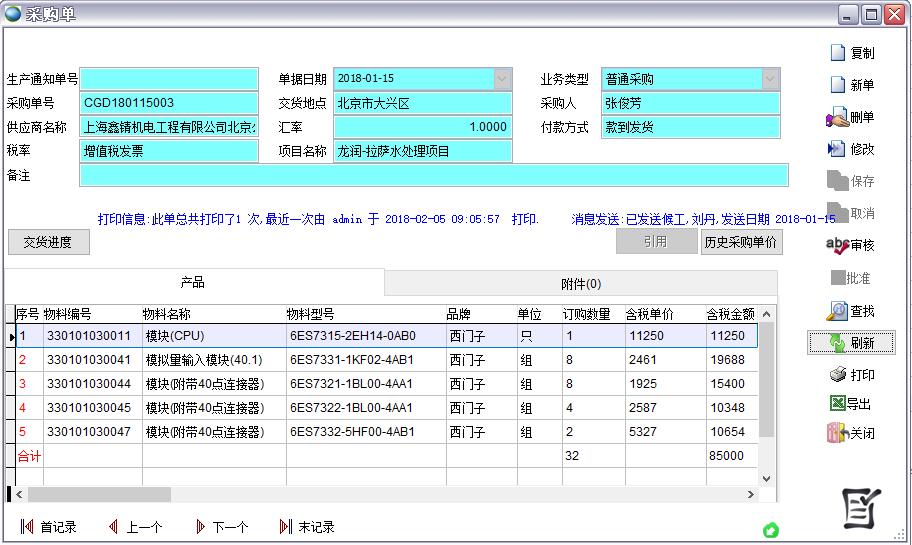Click the 备注 remarks input field
Image resolution: width=912 pixels, height=545 pixels.
[x=433, y=175]
